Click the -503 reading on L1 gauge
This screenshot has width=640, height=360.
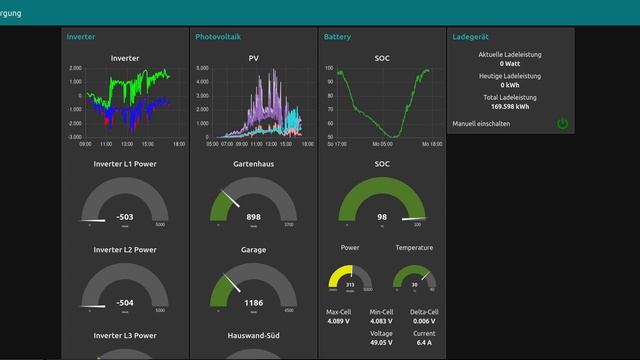click(x=125, y=217)
